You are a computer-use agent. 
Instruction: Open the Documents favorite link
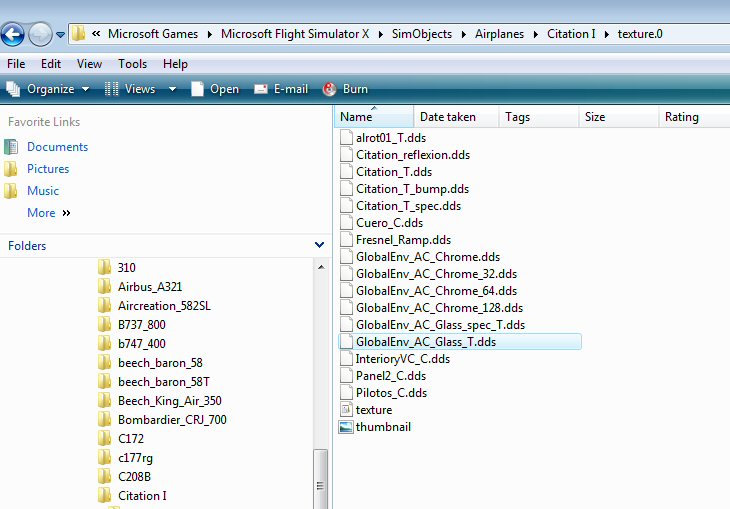(x=57, y=147)
